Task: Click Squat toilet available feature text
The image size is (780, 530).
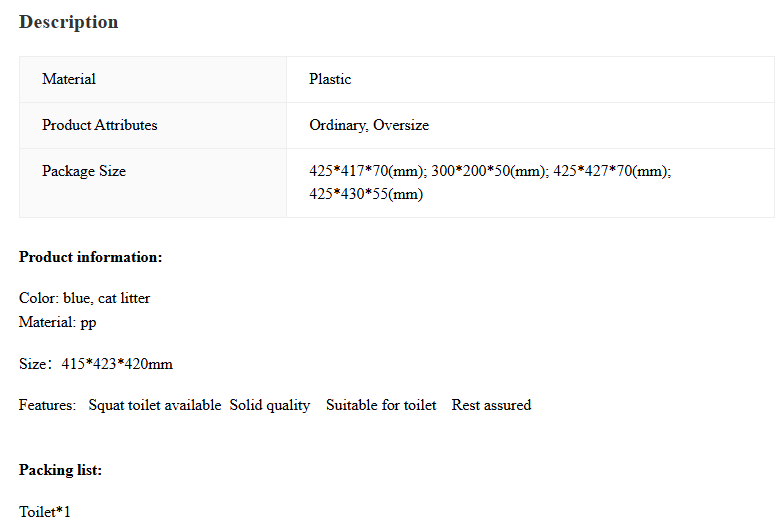Action: (x=155, y=405)
